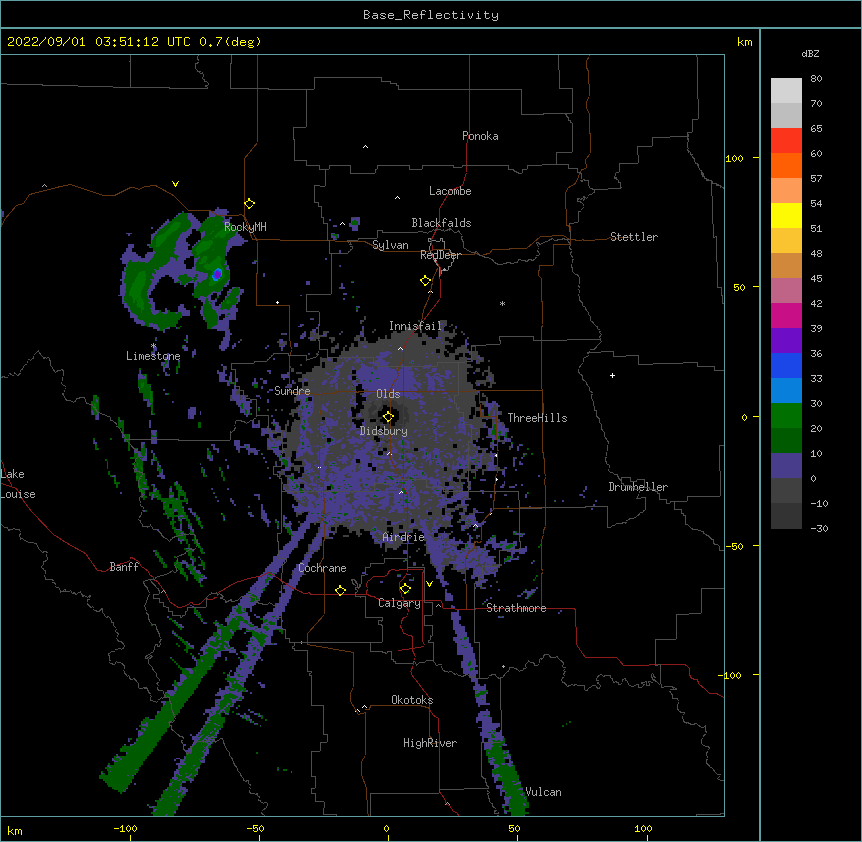Screen dimensions: 862x842
Task: Click the -50 label on the vertical axis
Action: point(734,546)
